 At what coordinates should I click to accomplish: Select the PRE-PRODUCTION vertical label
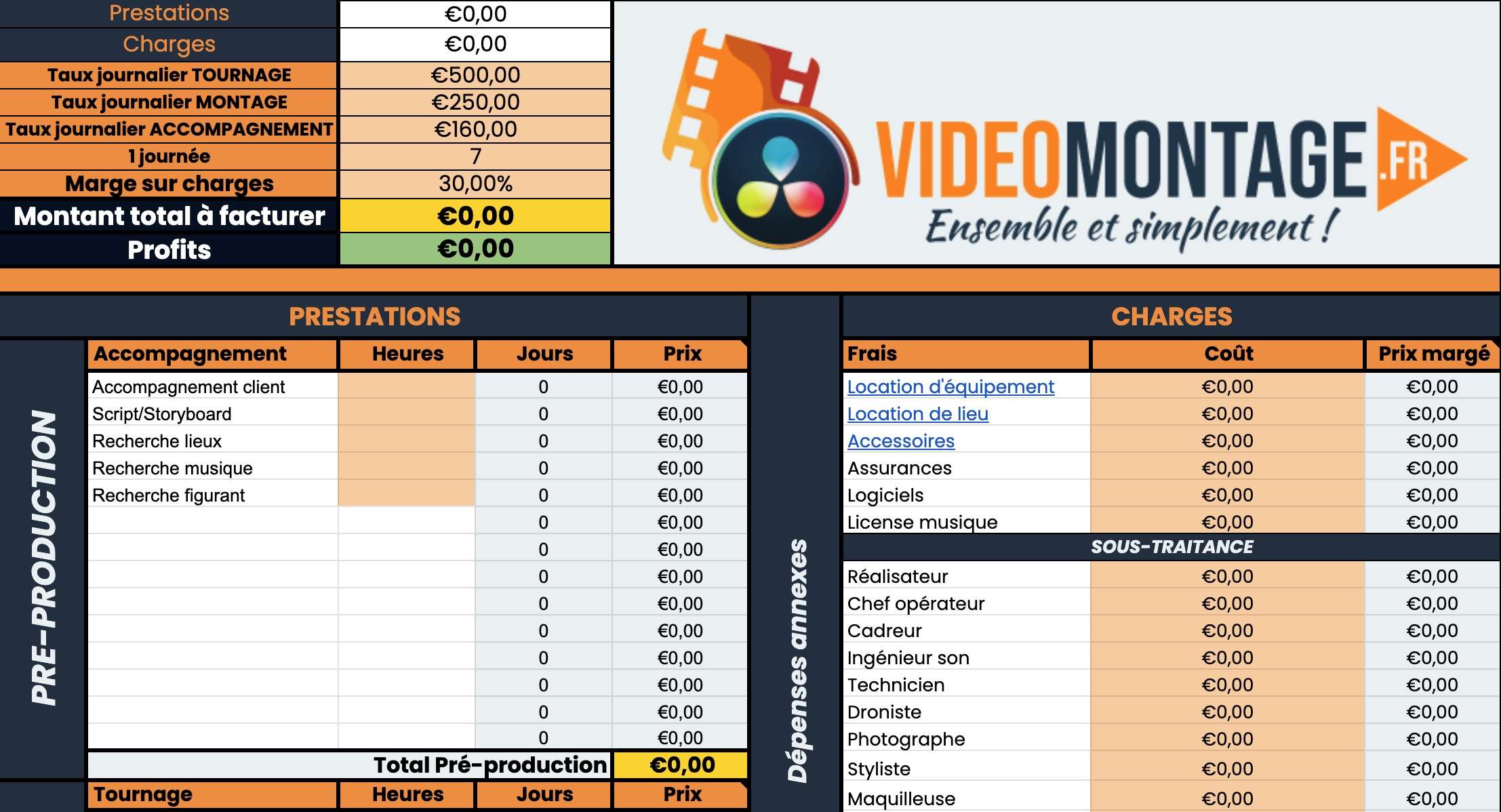coord(43,557)
